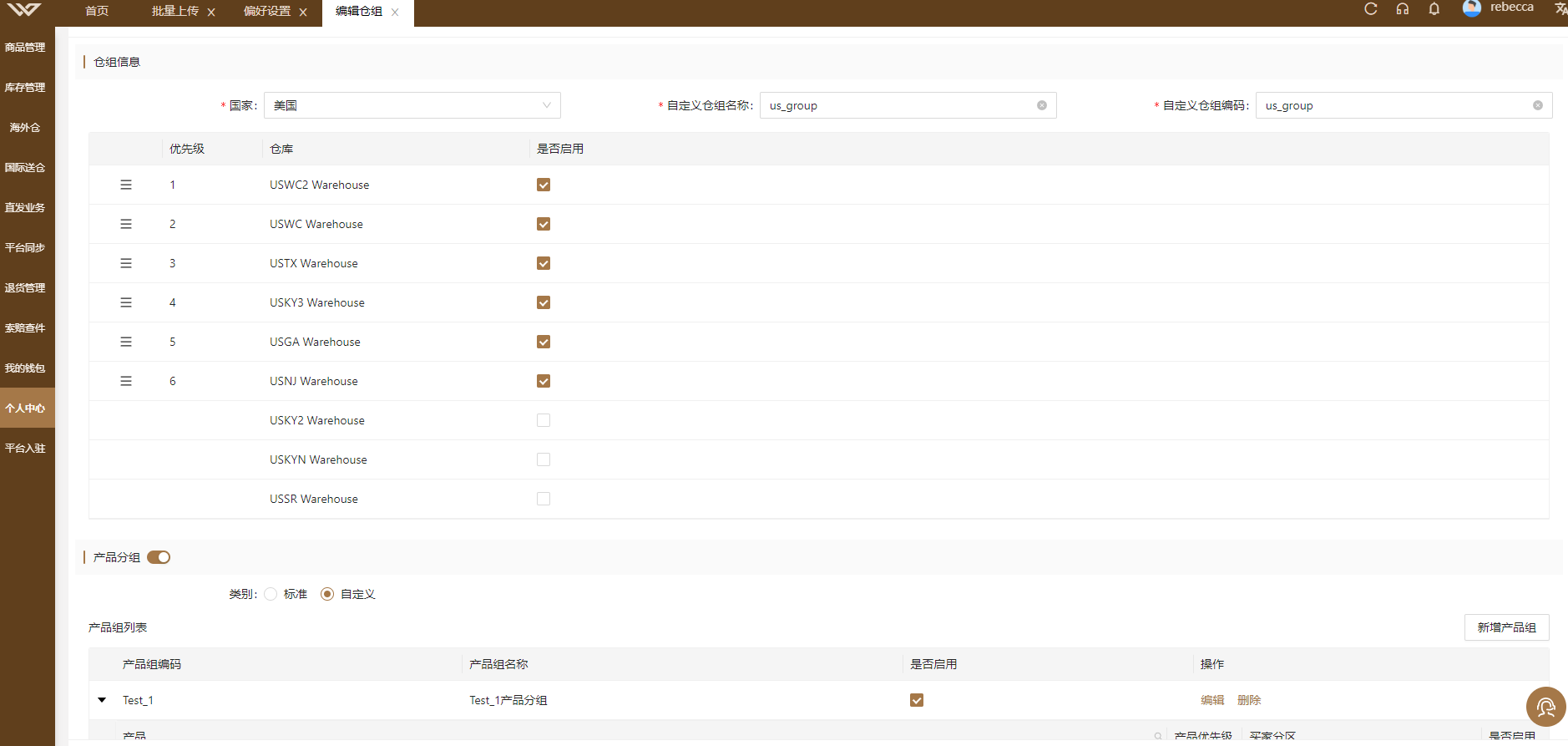Viewport: 1568px width, 746px height.
Task: Switch to the 首页 tab
Action: tap(97, 12)
